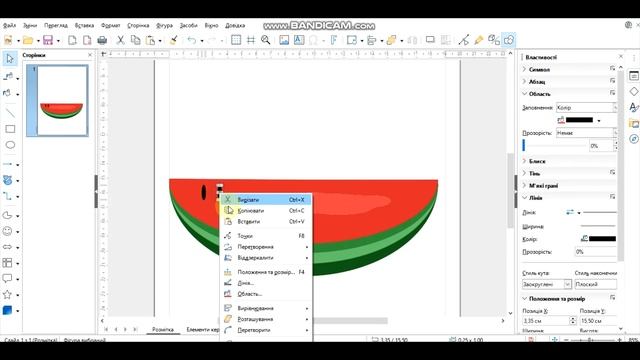Image resolution: width=640 pixels, height=360 pixels.
Task: Click the Copy icon in toolbar
Action: 136,40
